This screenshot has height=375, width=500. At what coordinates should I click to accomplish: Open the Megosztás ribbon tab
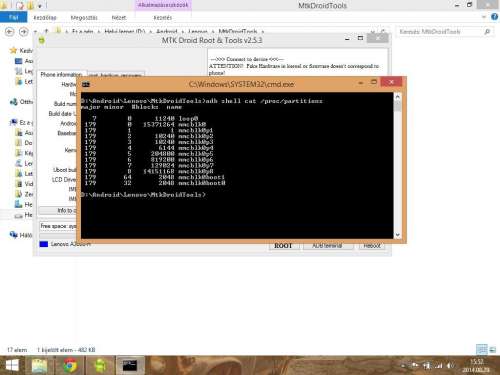[84, 18]
